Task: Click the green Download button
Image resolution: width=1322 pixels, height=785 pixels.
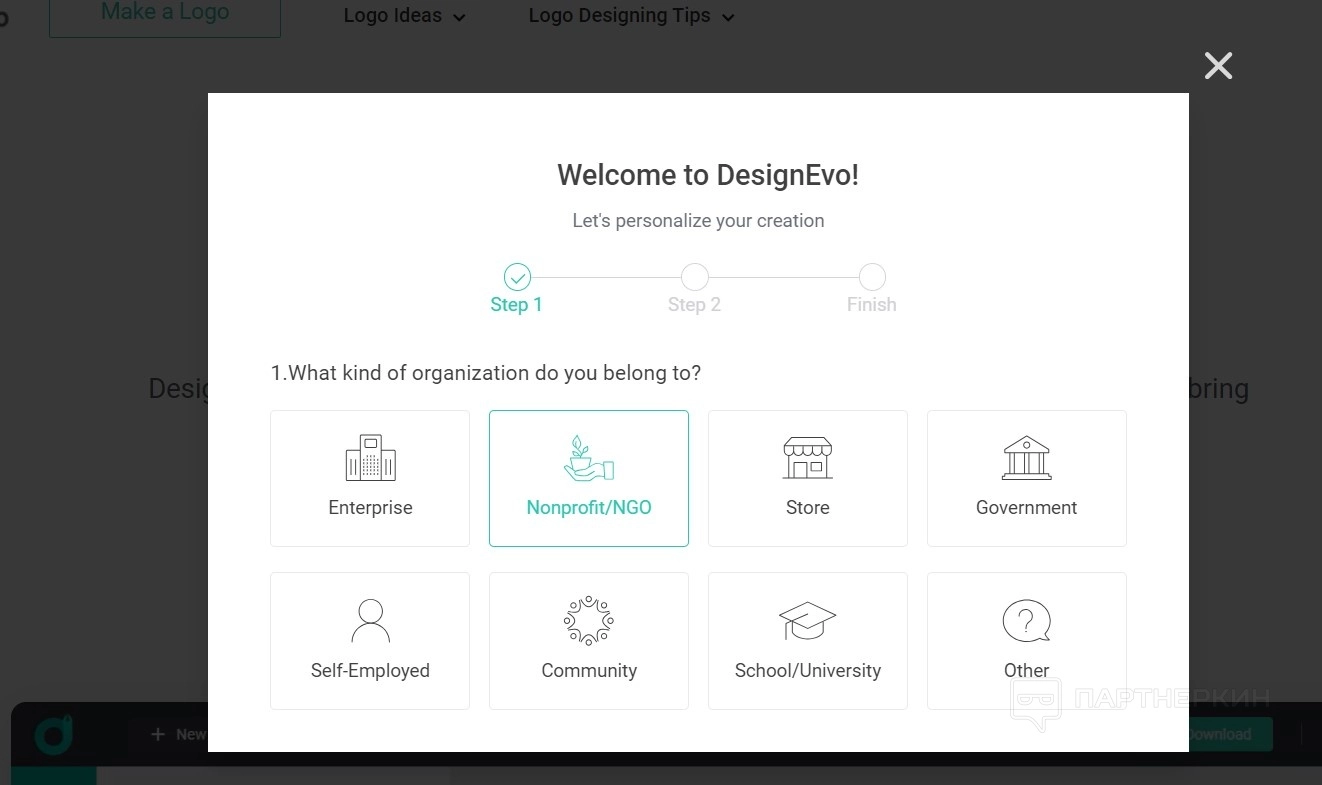Action: [x=1229, y=734]
